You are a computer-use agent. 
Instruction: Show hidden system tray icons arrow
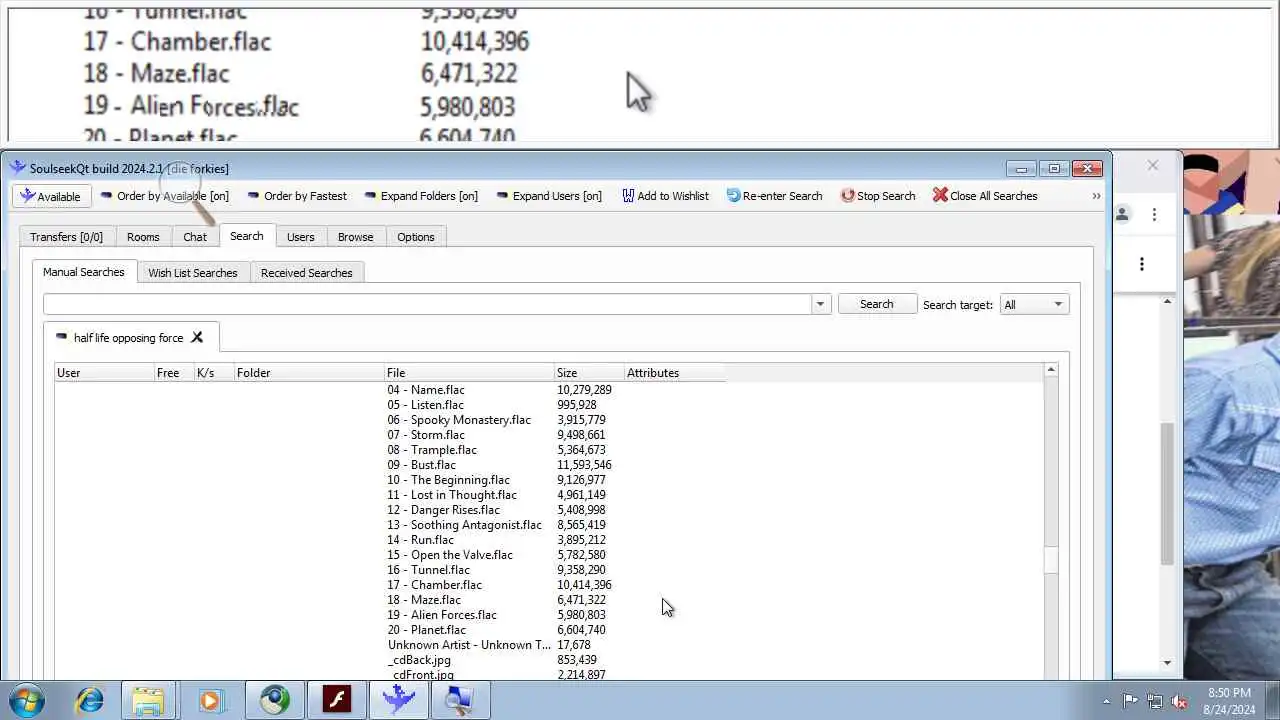(1106, 701)
